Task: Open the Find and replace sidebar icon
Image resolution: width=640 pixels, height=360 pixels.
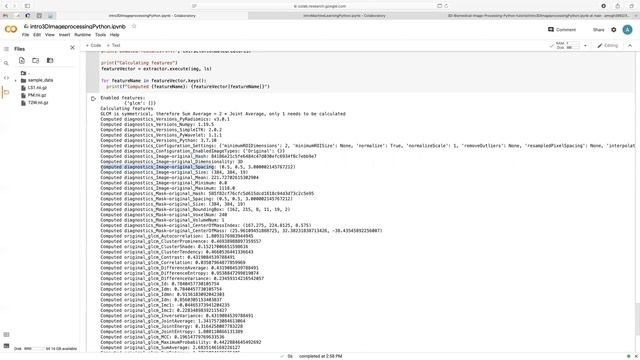Action: (x=6, y=63)
